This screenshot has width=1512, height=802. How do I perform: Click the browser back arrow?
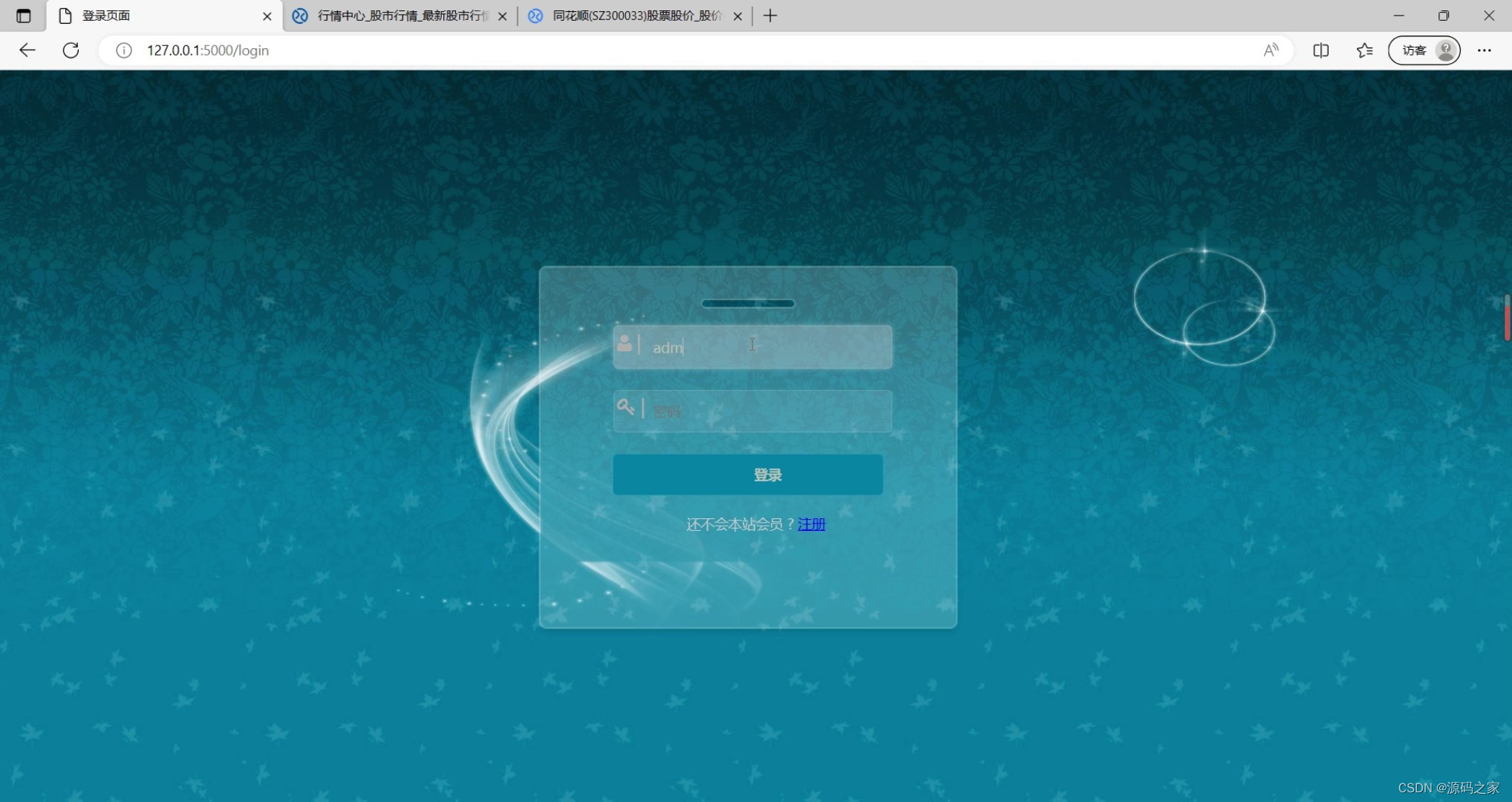[x=27, y=50]
